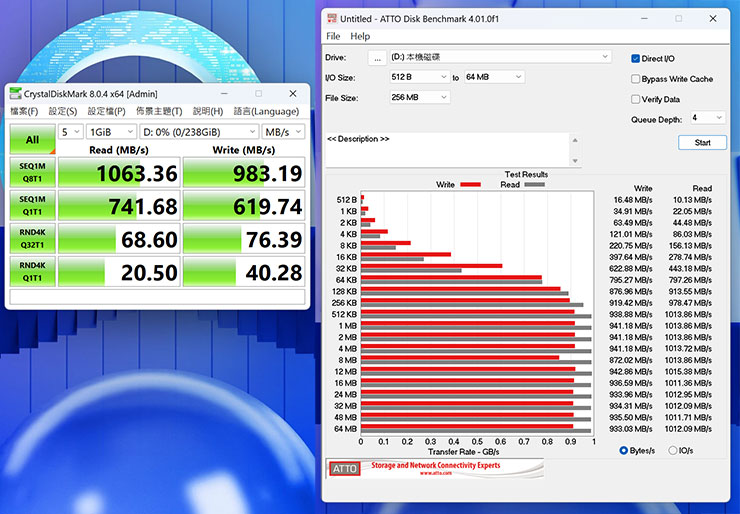
Task: Click the CrystalDiskMark app icon in title bar
Action: click(x=16, y=93)
